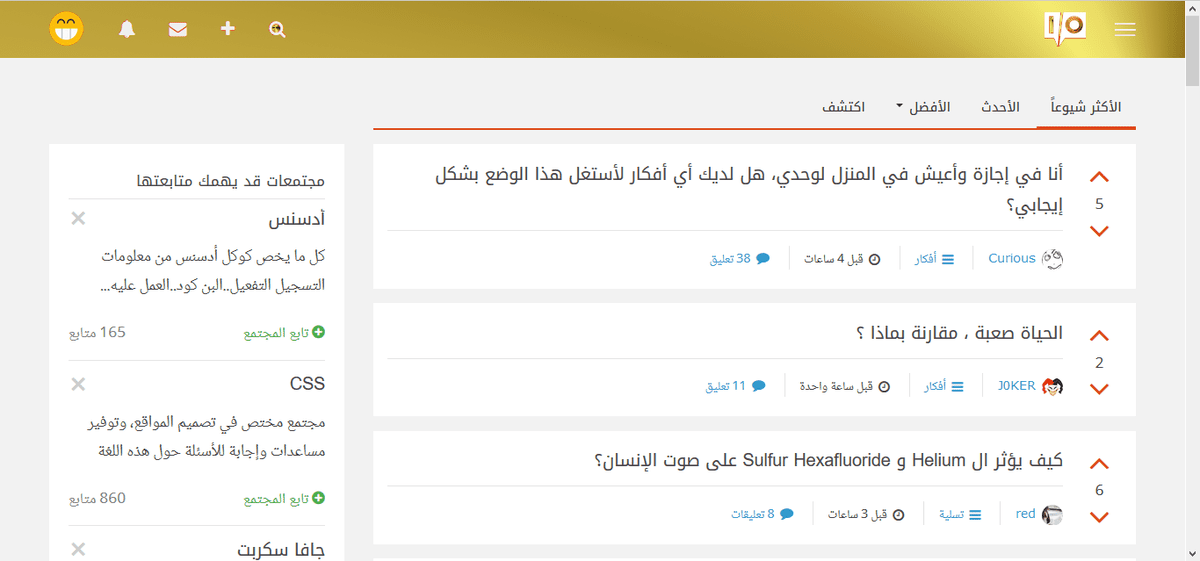Downvote the Helium Sulfur Hexafluoride post

[x=1099, y=517]
